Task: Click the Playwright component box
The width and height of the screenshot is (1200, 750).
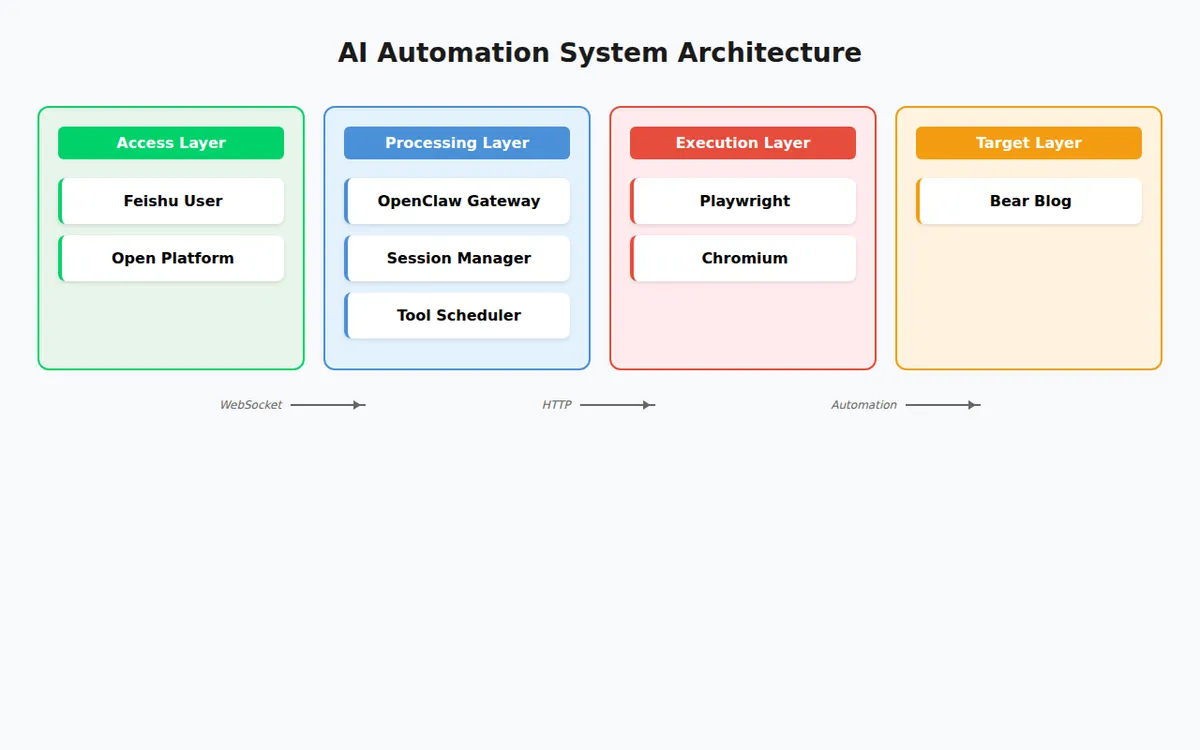Action: 744,201
